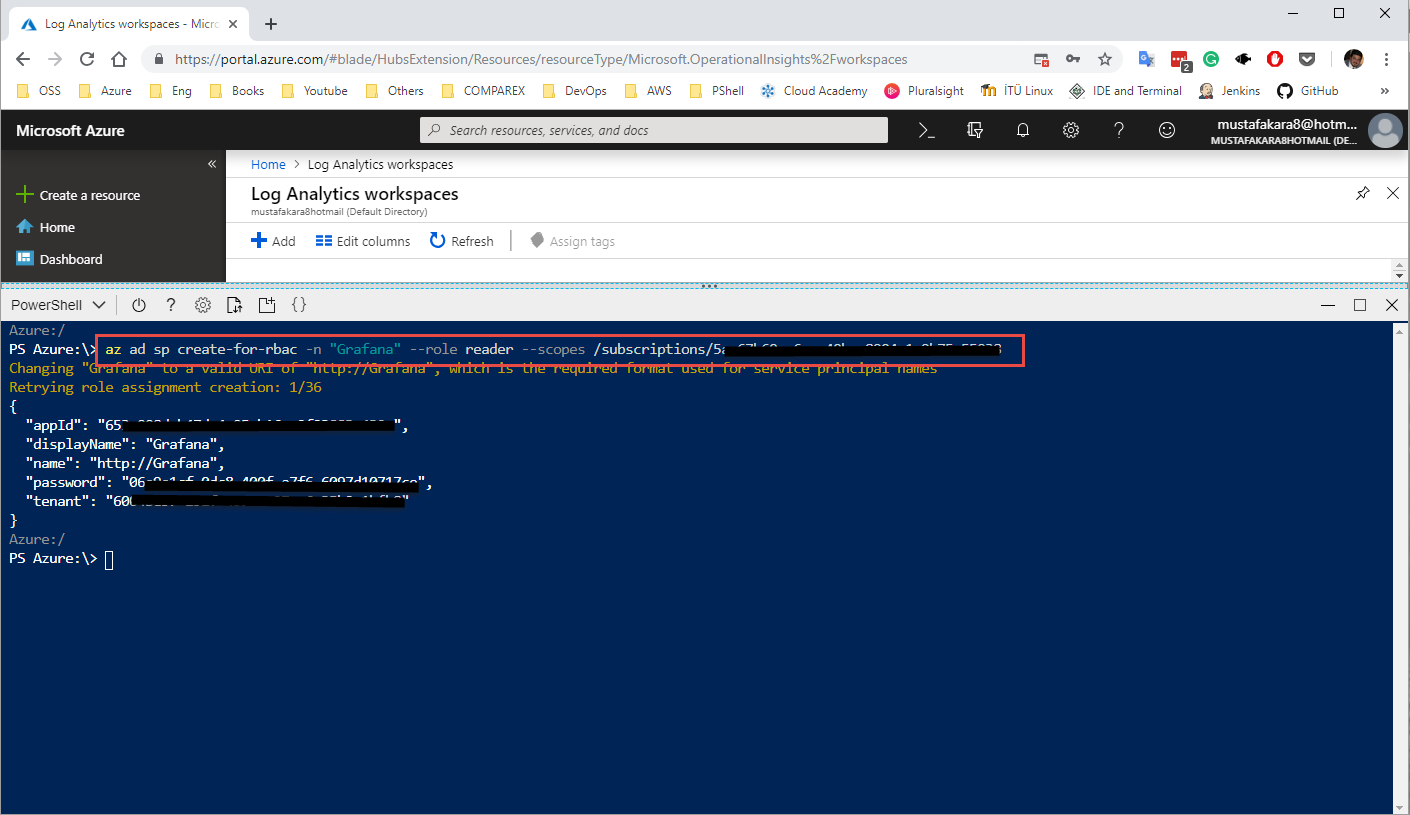Open the IDE and Terminal bookmark
Image resolution: width=1410 pixels, height=815 pixels.
click(1125, 90)
